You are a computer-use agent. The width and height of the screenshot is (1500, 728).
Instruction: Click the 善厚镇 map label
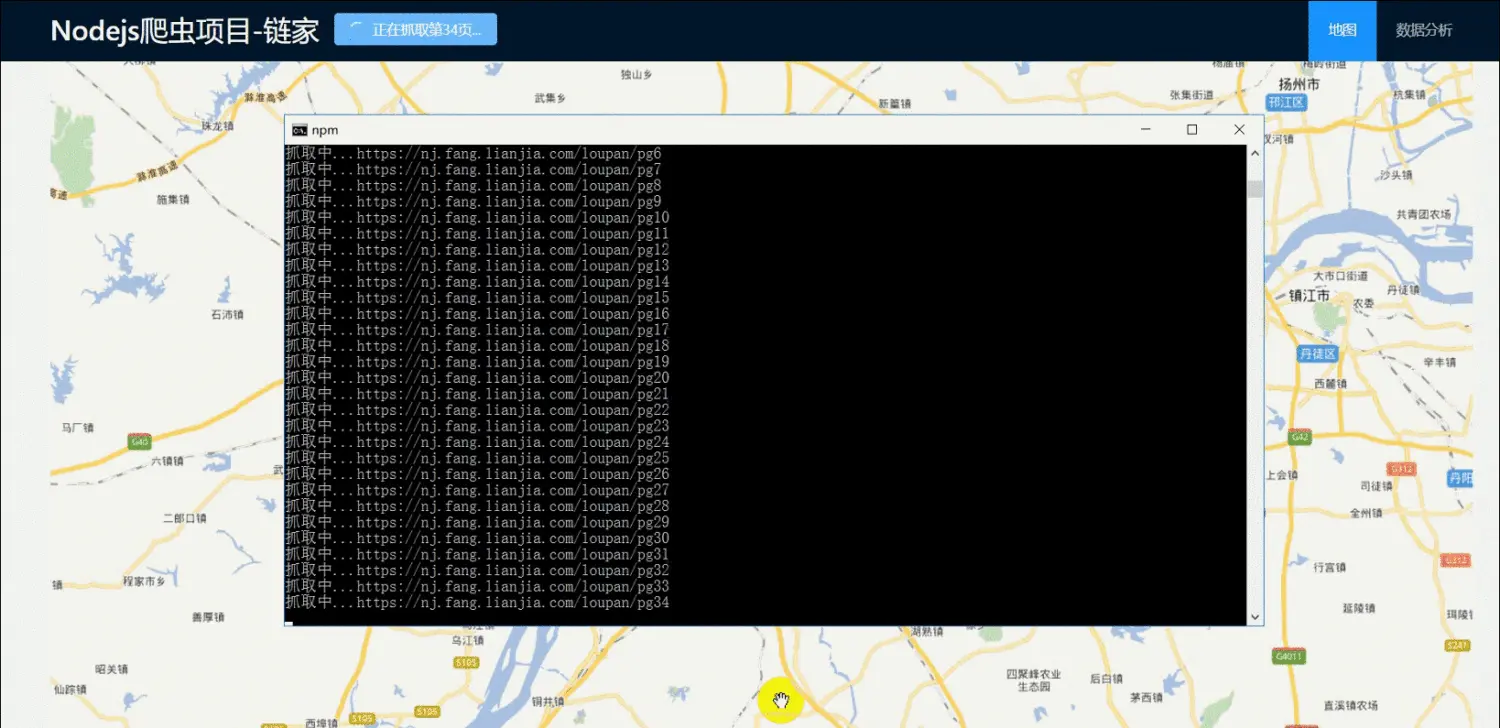coord(208,618)
